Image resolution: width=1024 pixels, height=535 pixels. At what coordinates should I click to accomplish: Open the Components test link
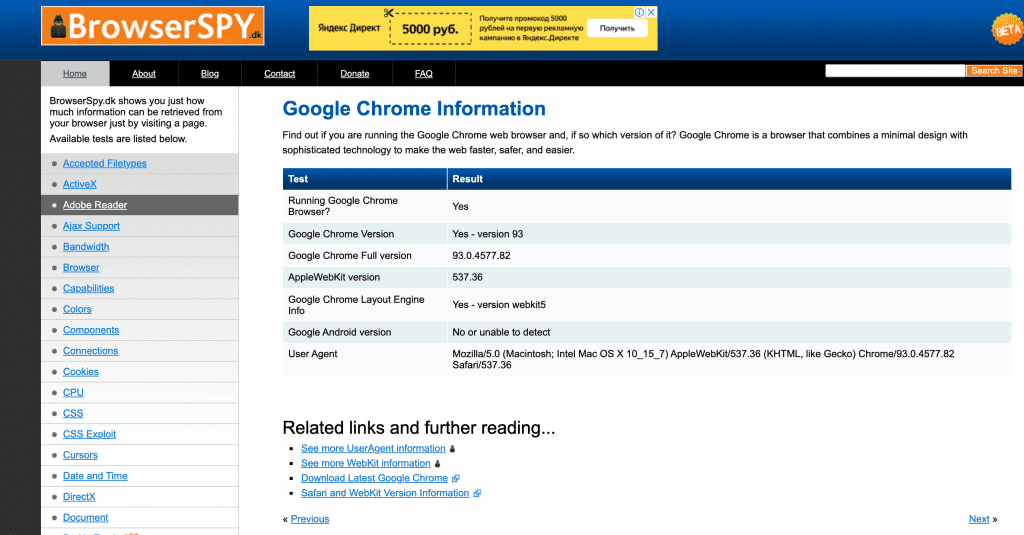tap(91, 331)
